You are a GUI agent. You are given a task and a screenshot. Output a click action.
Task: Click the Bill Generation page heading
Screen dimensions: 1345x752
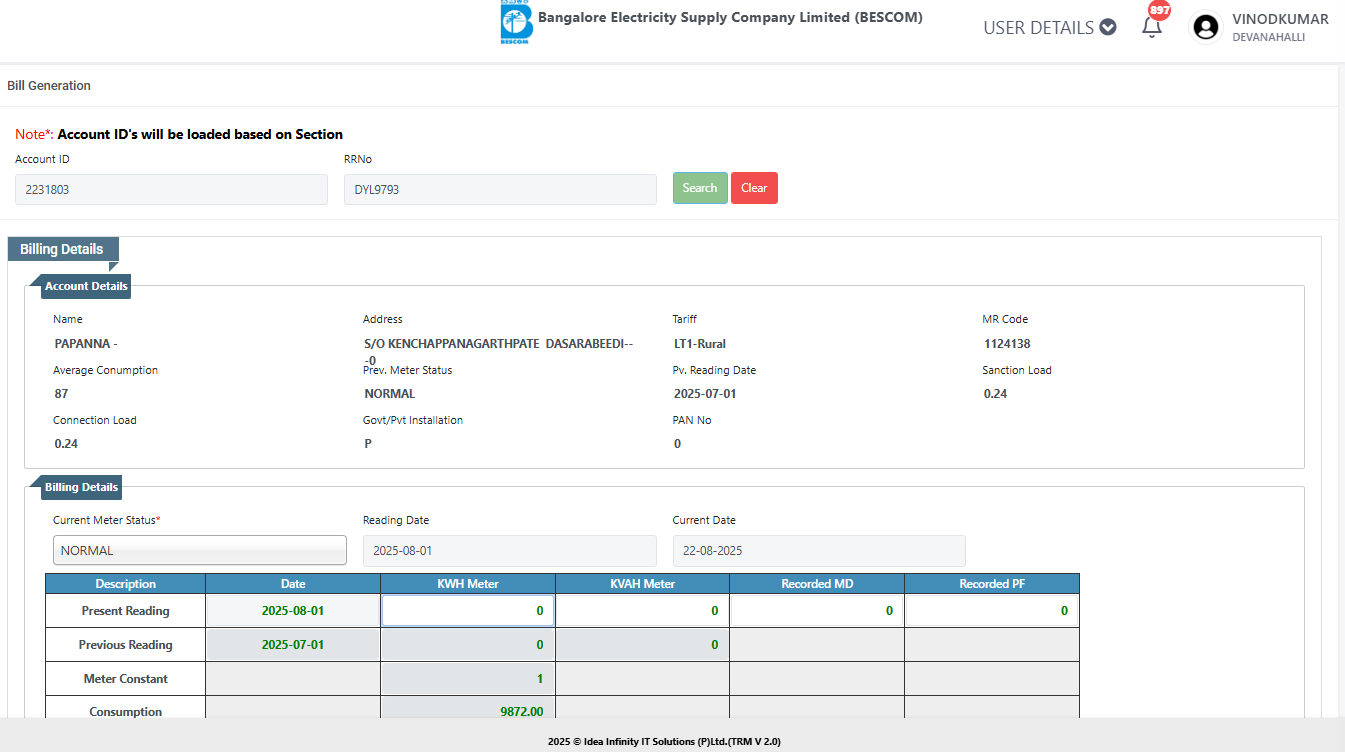pos(49,86)
